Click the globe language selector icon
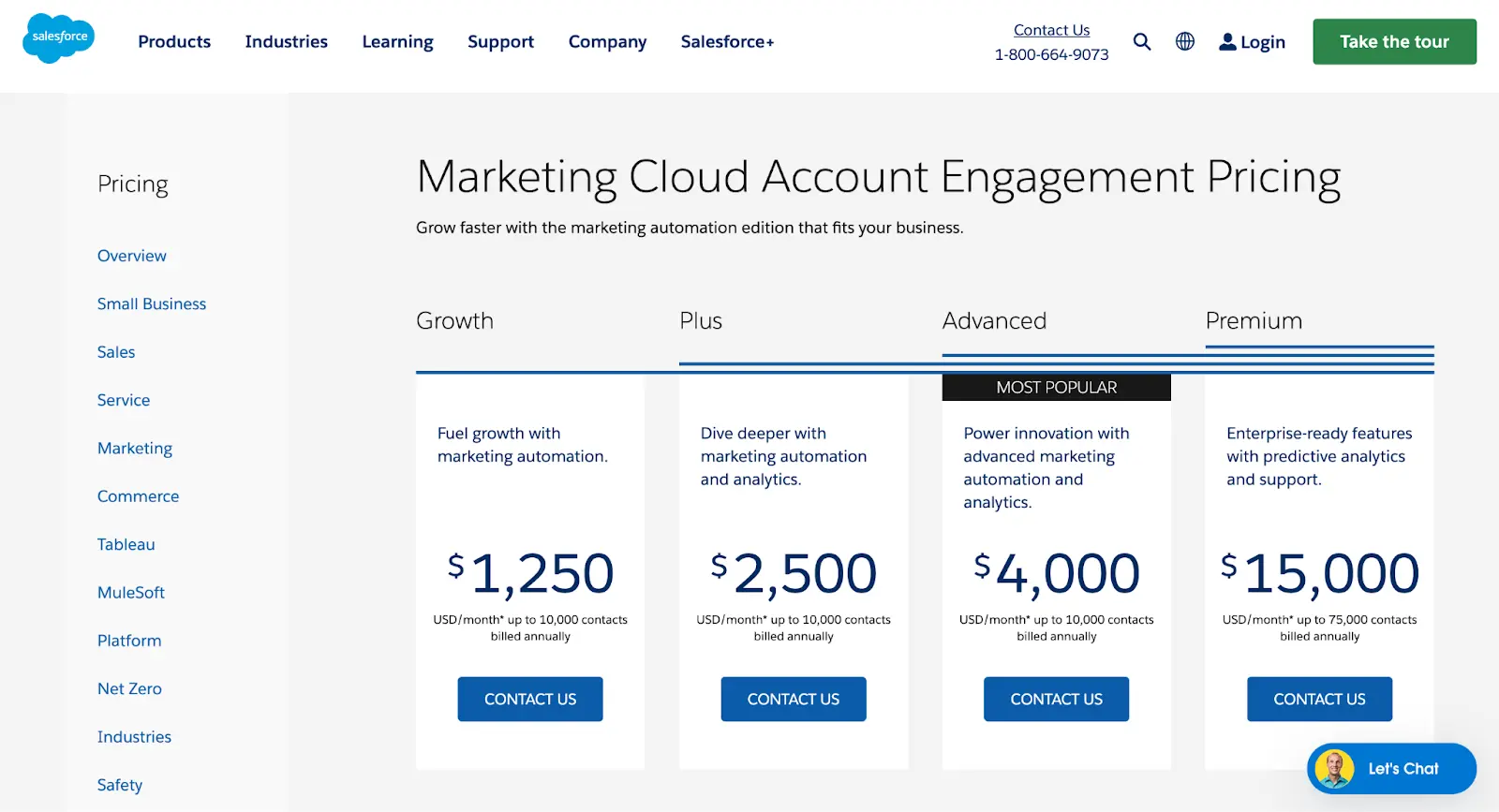Viewport: 1499px width, 812px height. pos(1184,42)
